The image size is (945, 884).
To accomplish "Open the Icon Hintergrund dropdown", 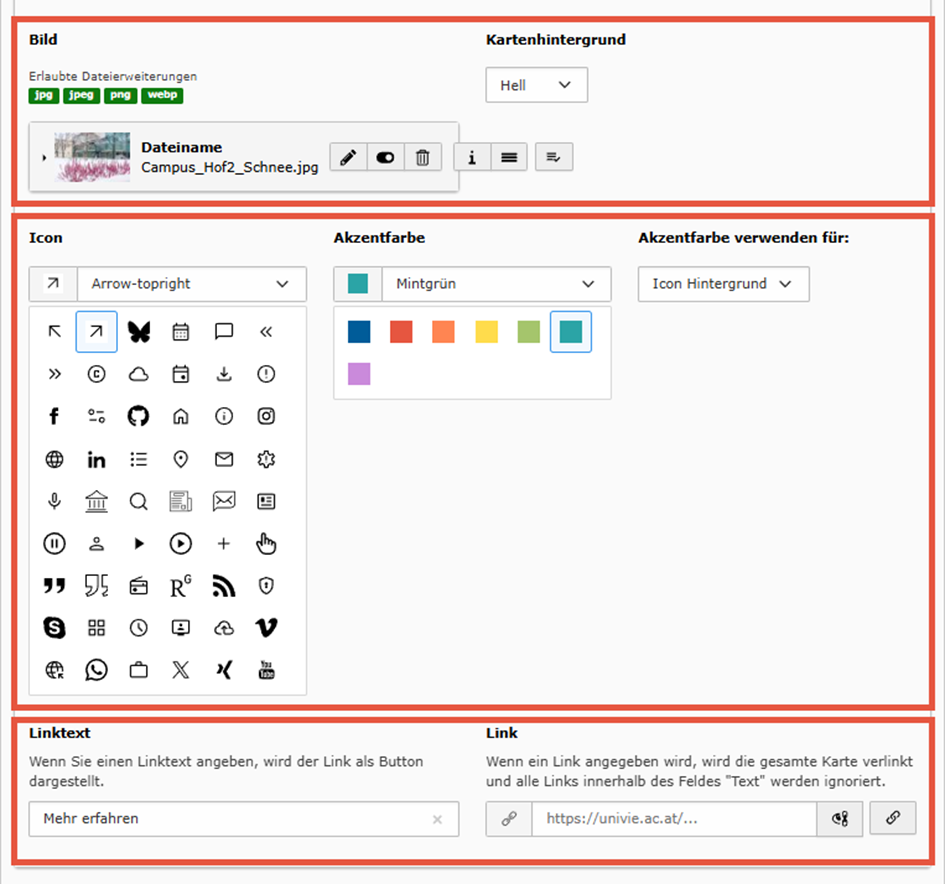I will (x=723, y=284).
